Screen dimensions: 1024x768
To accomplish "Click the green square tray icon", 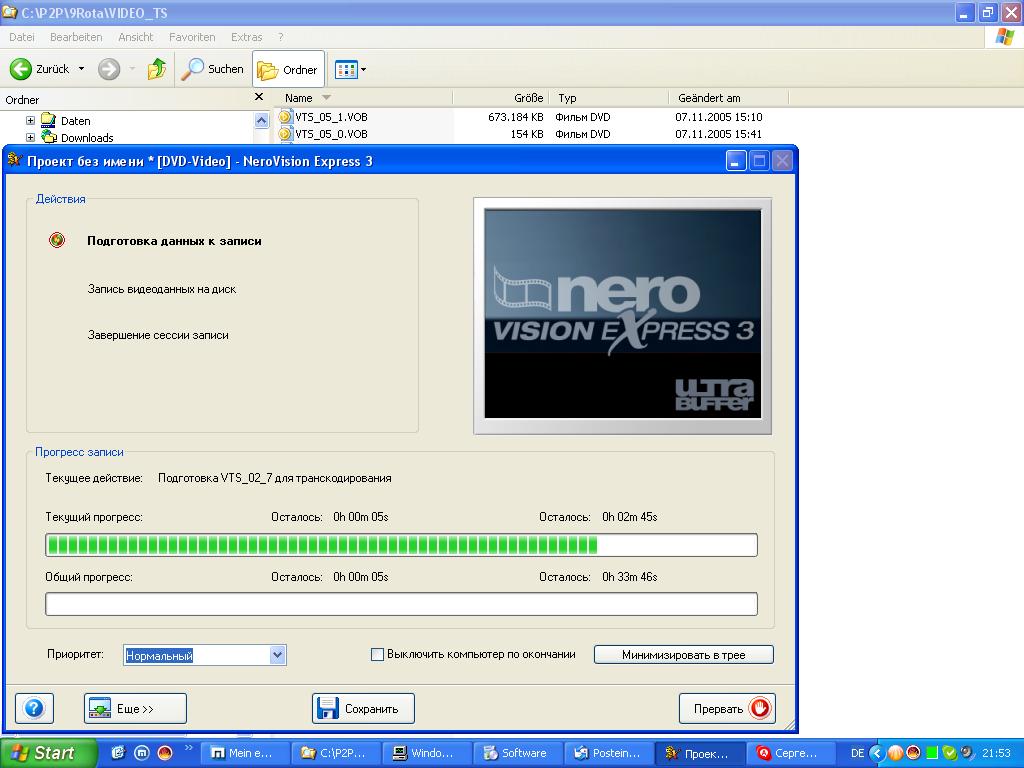I will coord(932,753).
